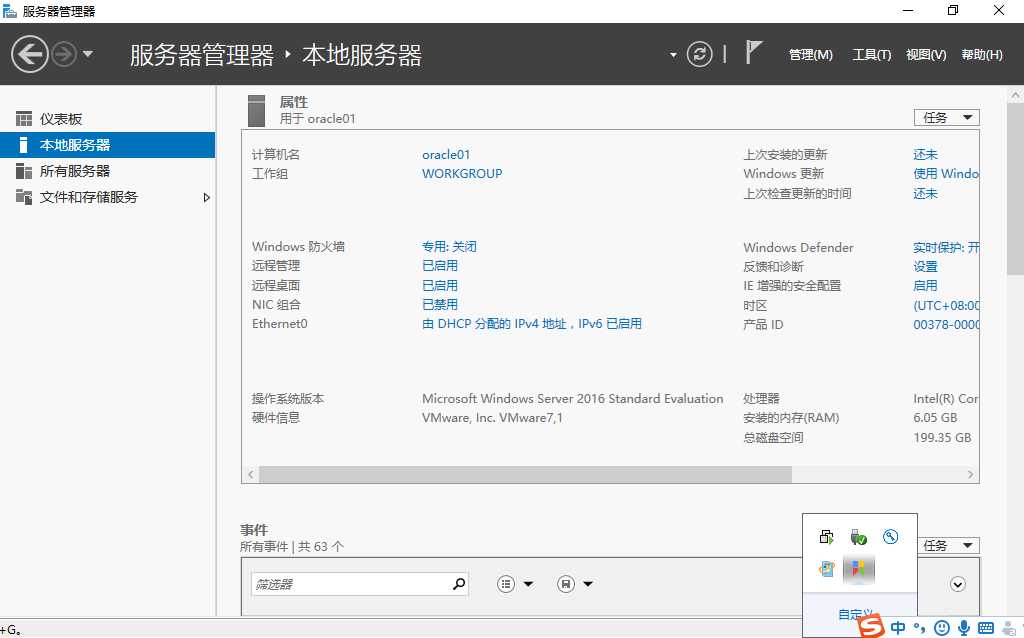
Task: Click the 仪表板 dashboard icon
Action: (x=24, y=119)
